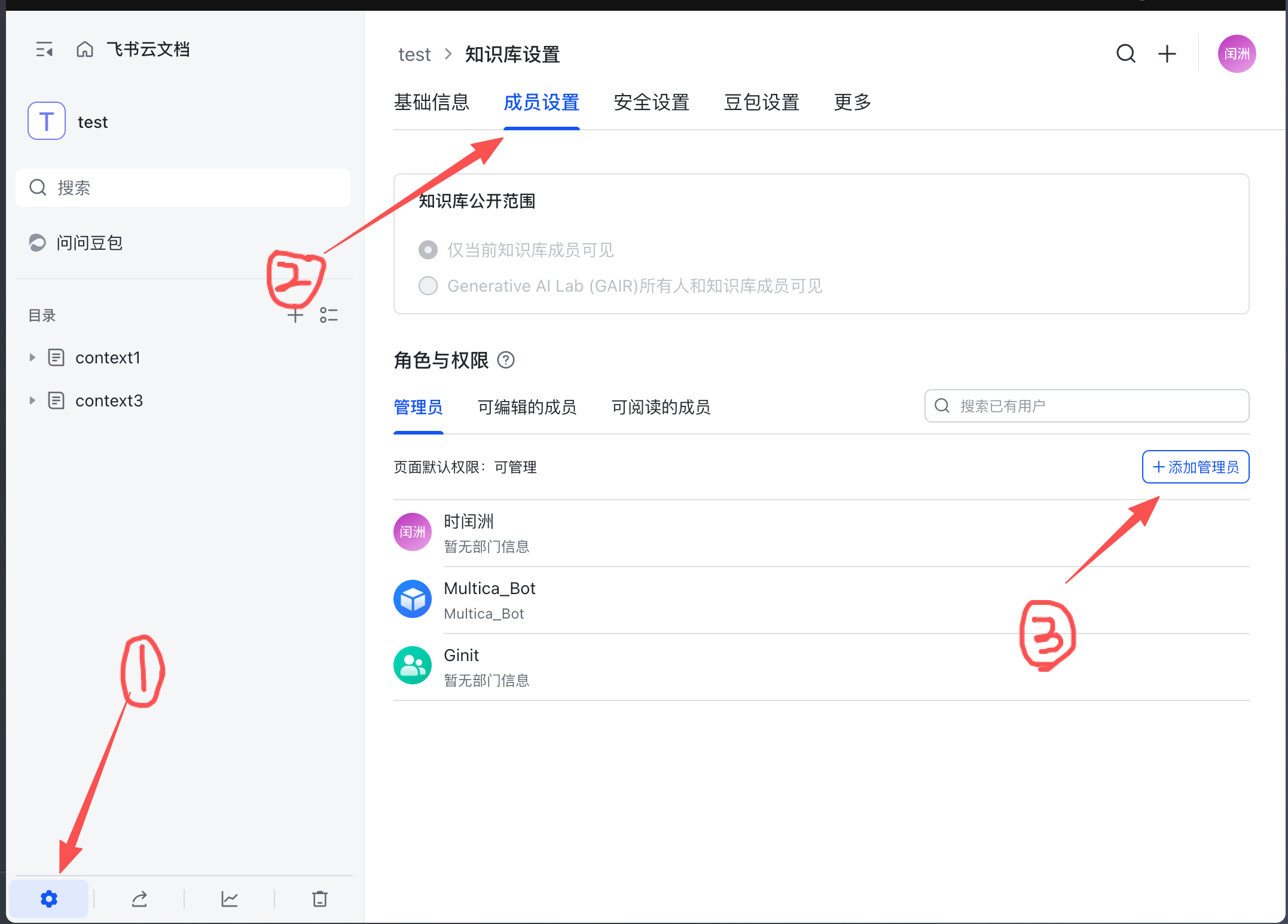Viewport: 1288px width, 924px height.
Task: Click the 飞书云文档 title link
Action: (148, 49)
